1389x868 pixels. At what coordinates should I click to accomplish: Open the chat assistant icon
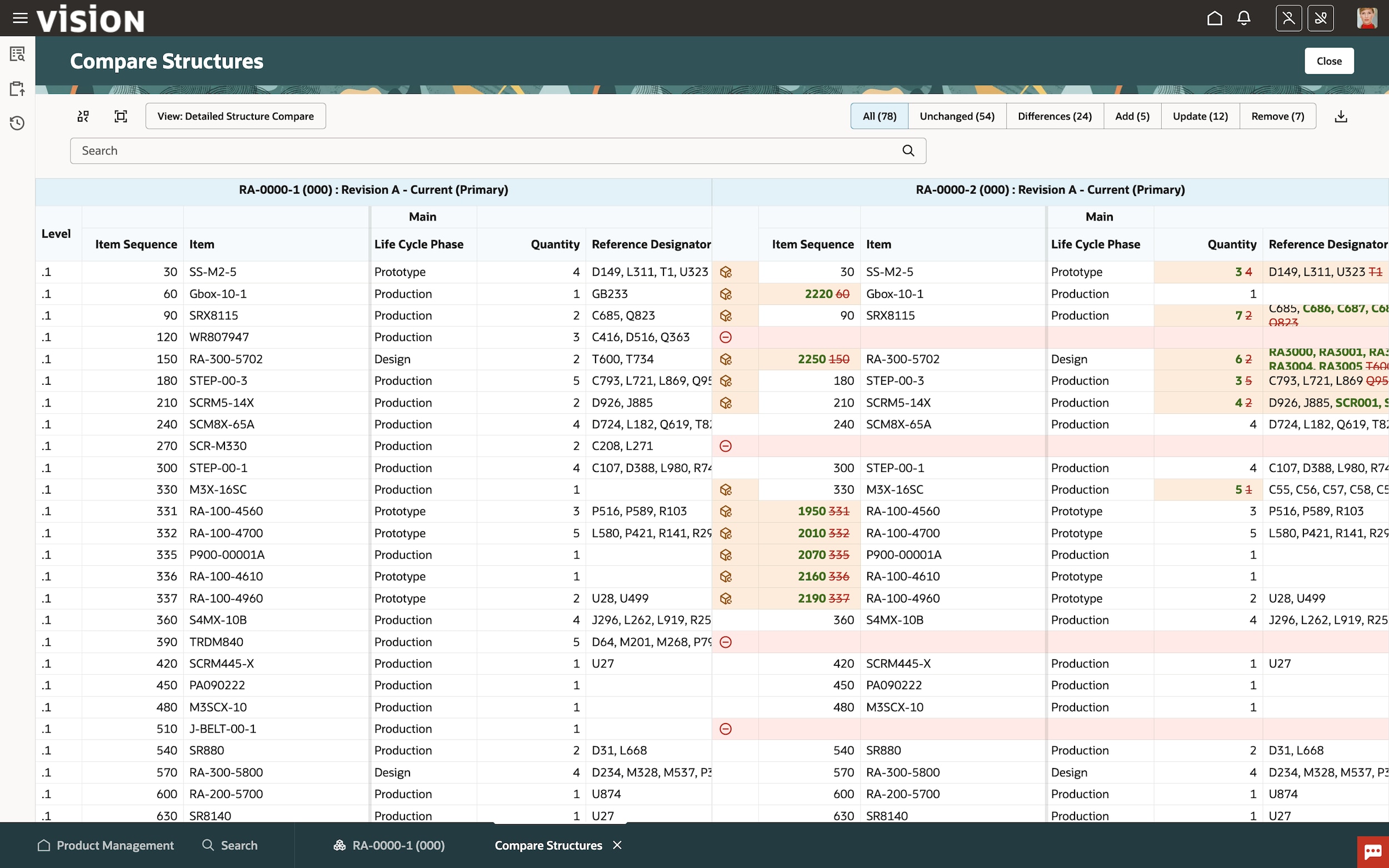pos(1372,852)
